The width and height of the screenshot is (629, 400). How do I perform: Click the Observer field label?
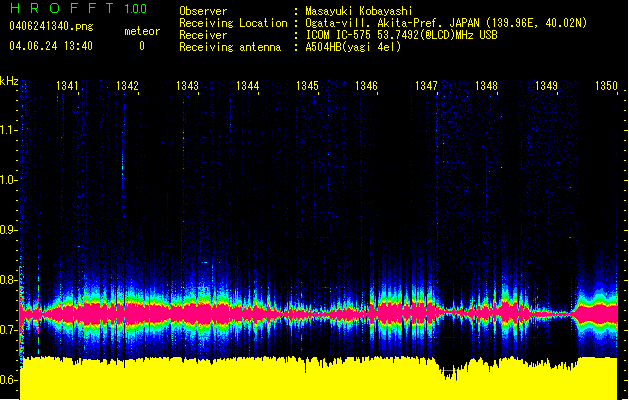(203, 11)
